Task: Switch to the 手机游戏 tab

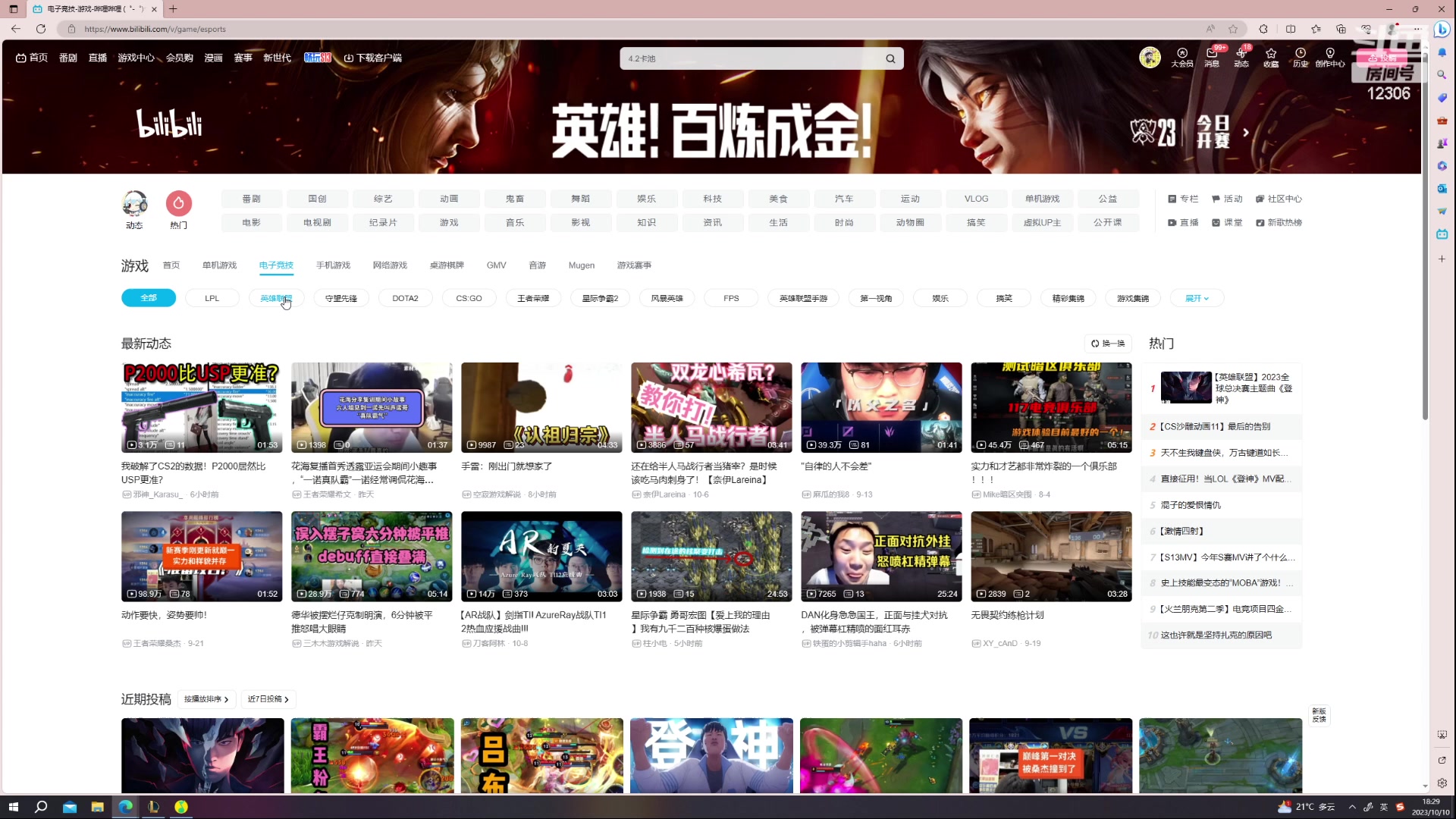Action: click(333, 265)
